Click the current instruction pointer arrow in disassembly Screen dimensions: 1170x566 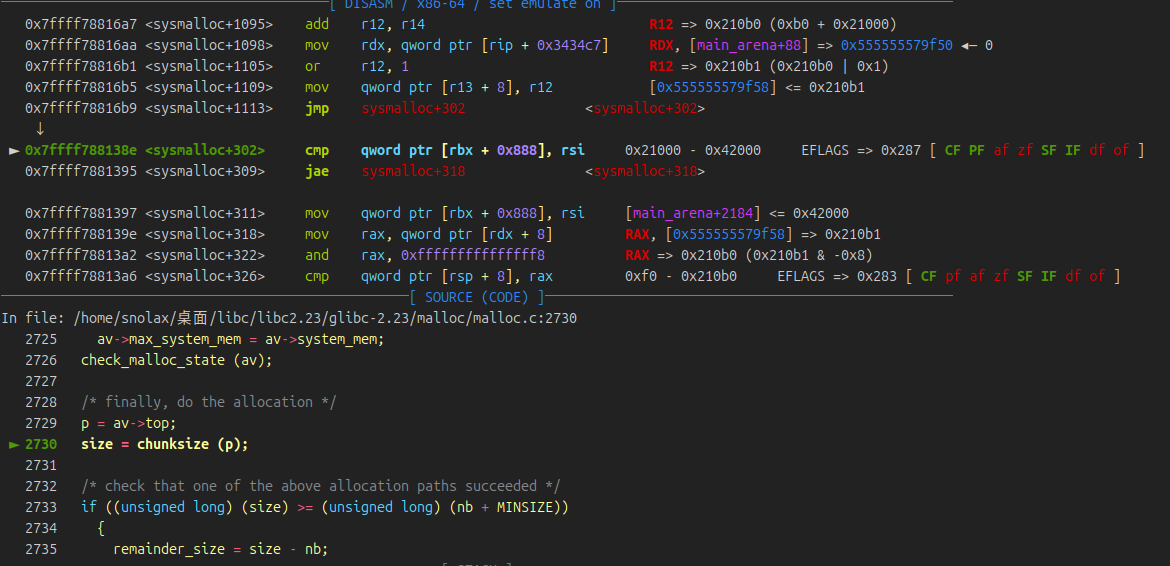click(x=13, y=151)
